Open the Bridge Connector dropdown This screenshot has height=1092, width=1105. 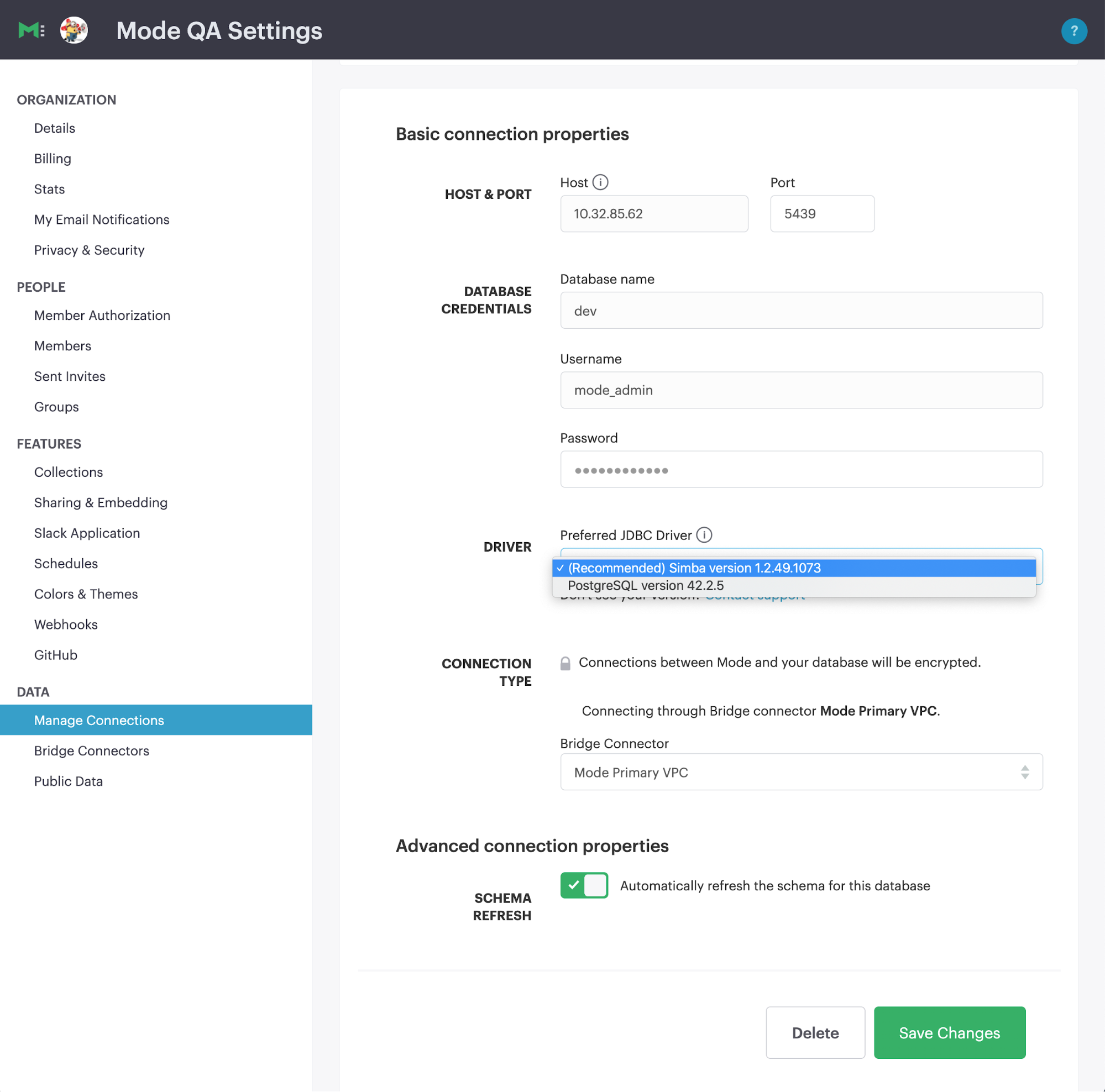[x=801, y=773]
